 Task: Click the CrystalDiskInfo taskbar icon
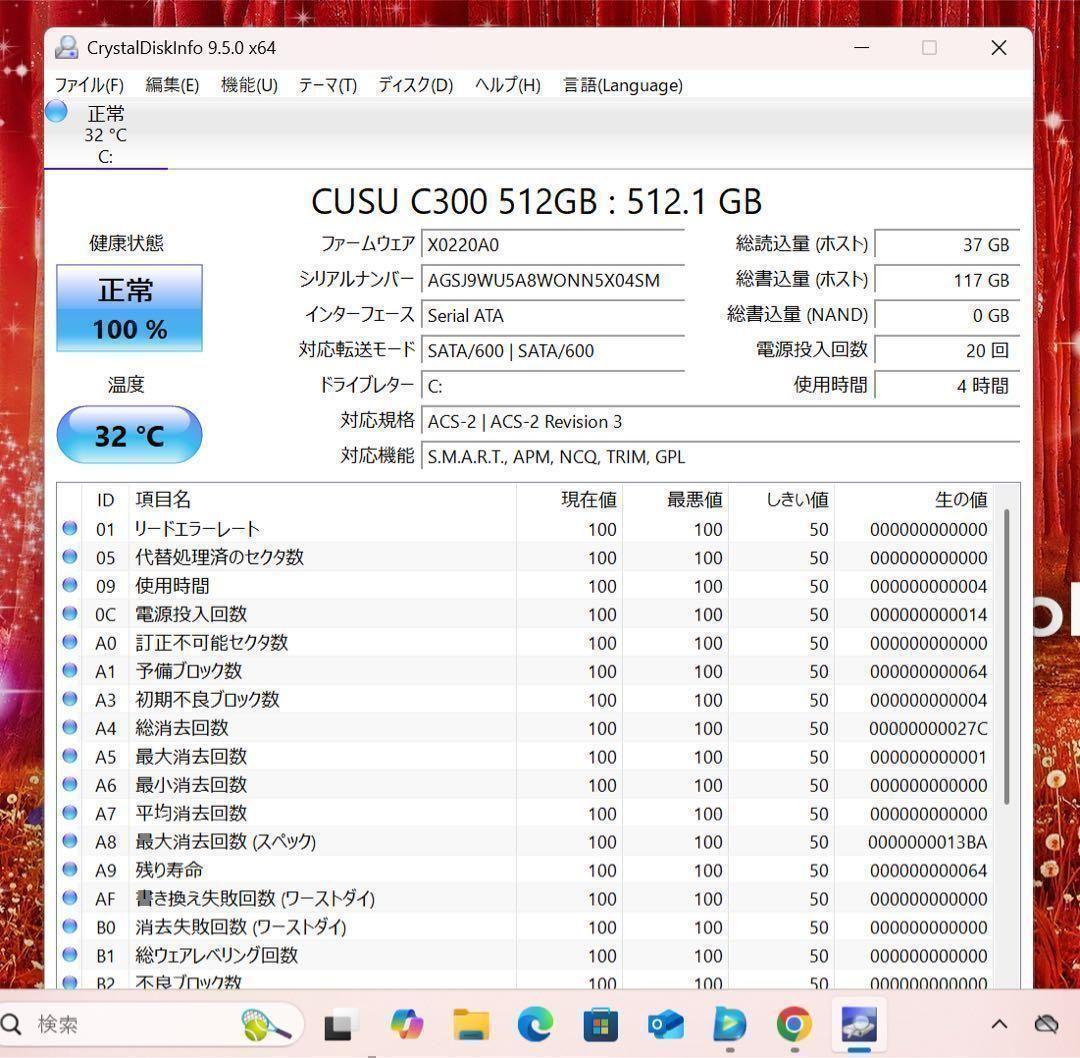pyautogui.click(x=858, y=1024)
